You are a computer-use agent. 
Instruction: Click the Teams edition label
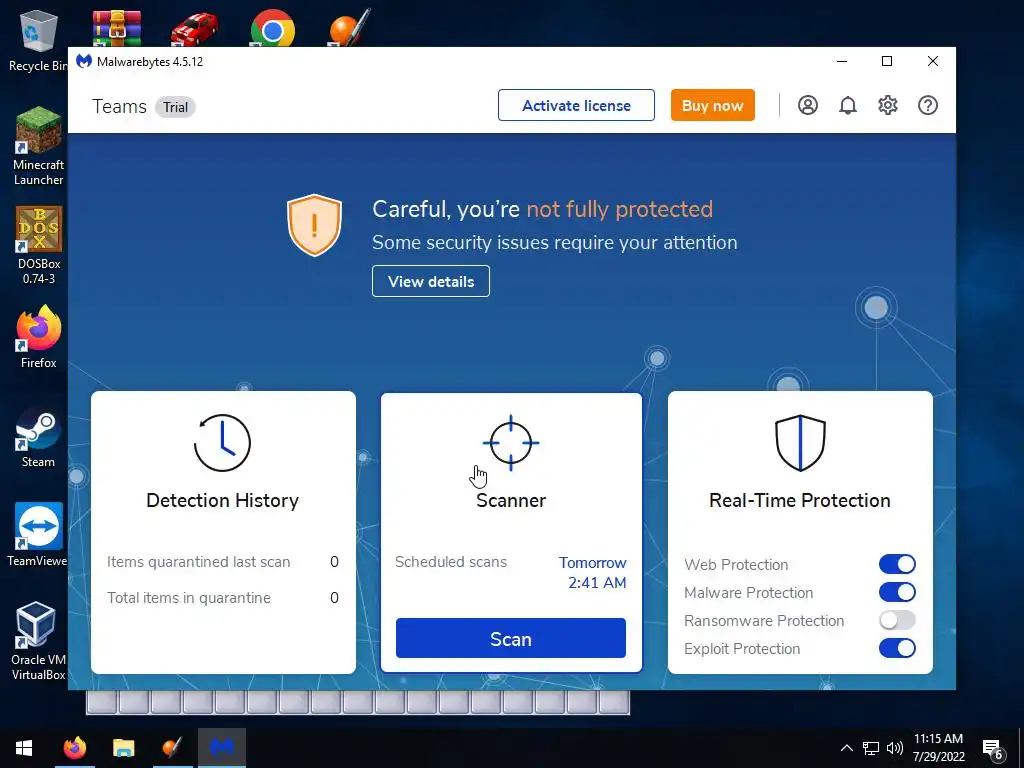[120, 106]
